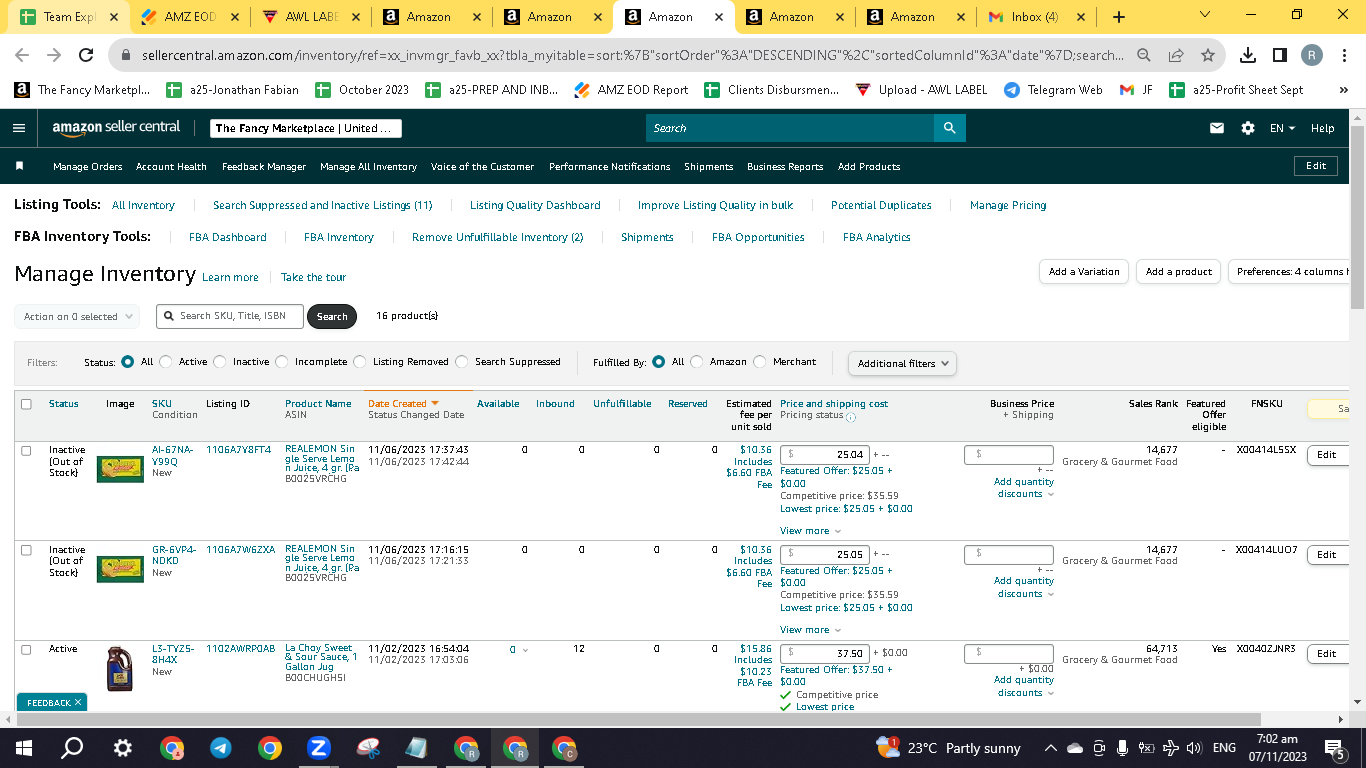Click the volume icon in system tray

[x=1193, y=748]
